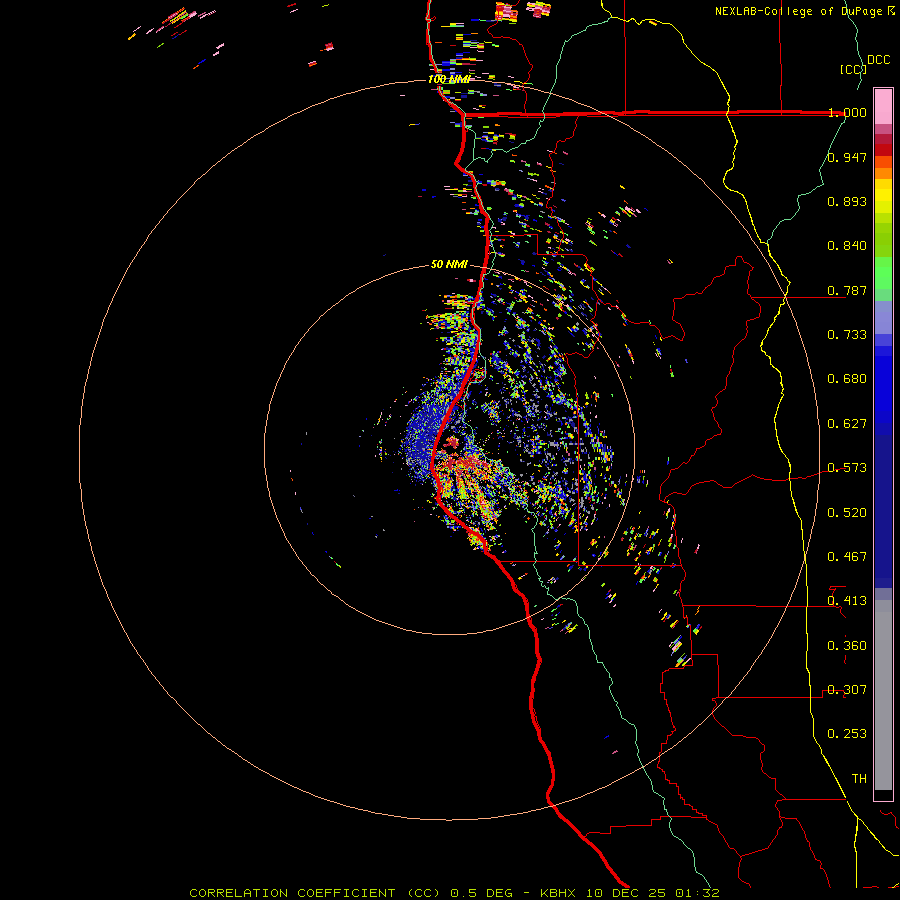This screenshot has height=900, width=900.
Task: Click the 0.573 scale value
Action: (847, 468)
